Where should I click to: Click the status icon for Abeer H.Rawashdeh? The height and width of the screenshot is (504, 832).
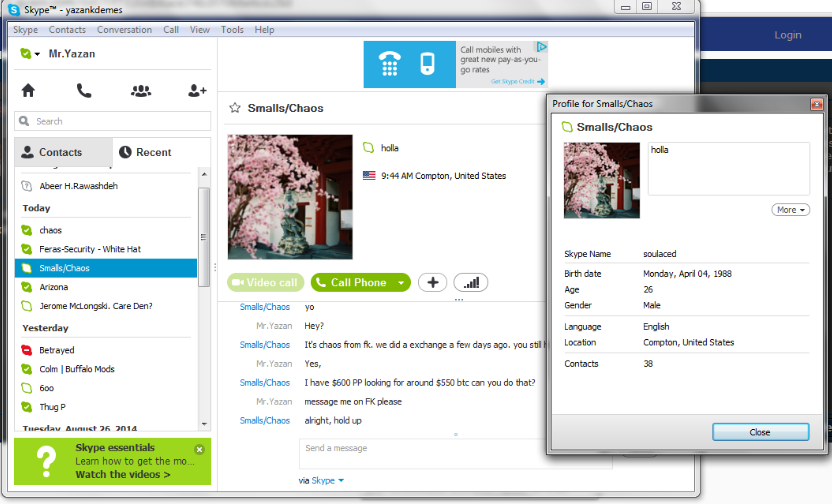pos(27,186)
